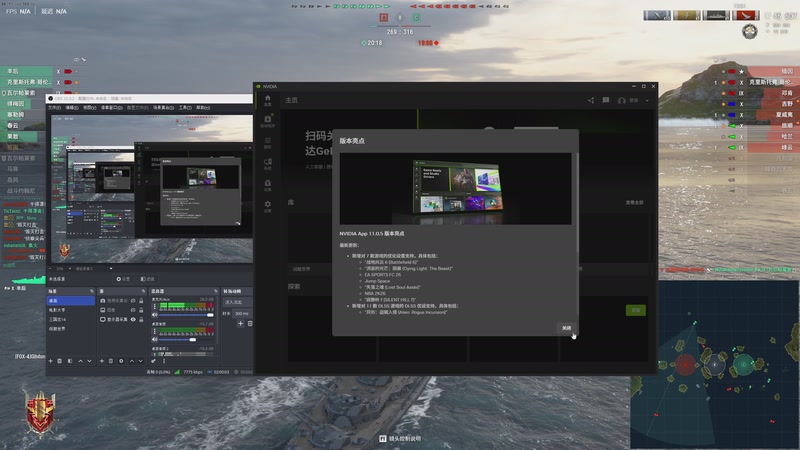The image size is (800, 450).
Task: Open the mixer panel options dots menu
Action: (164, 361)
